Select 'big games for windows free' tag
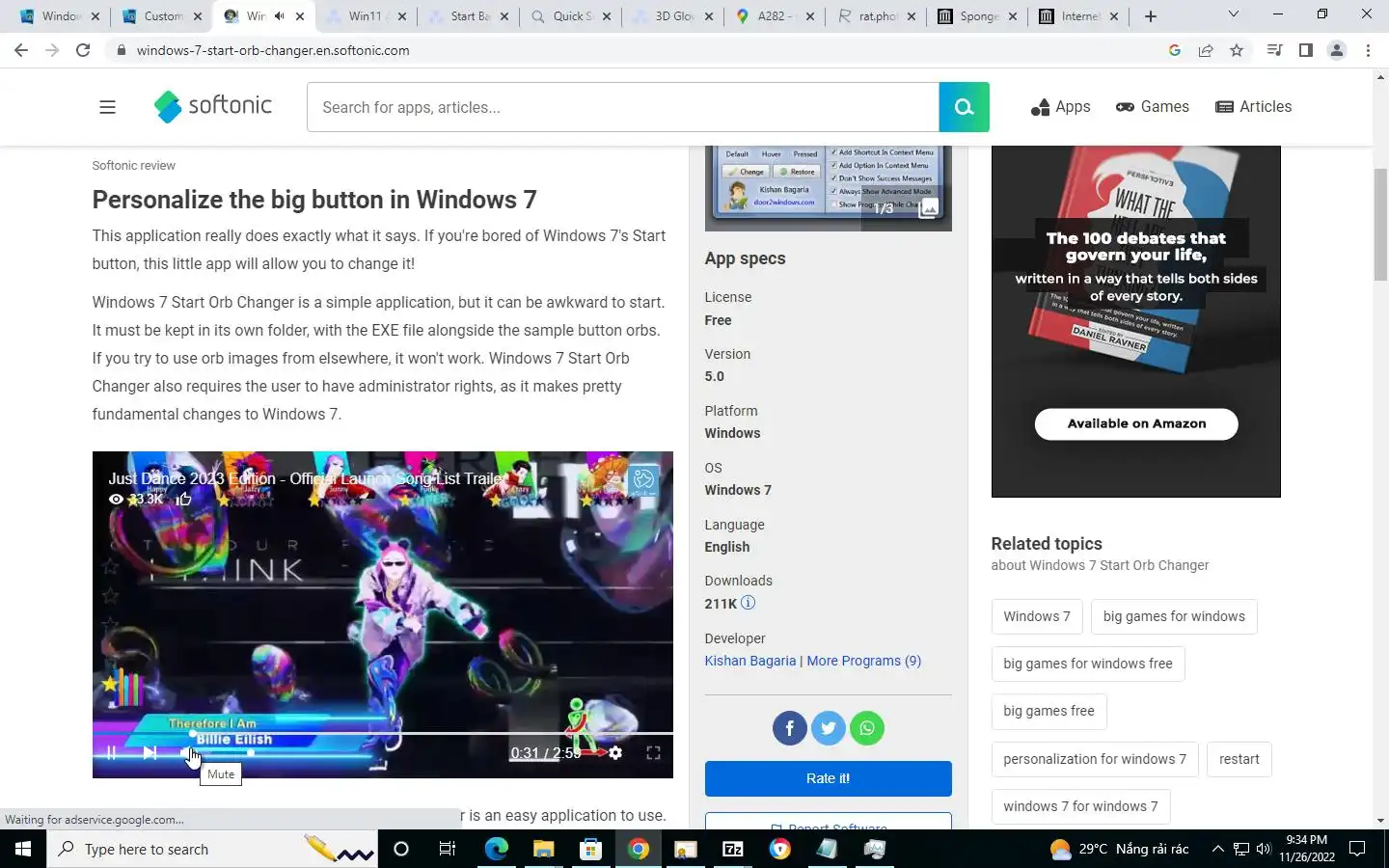Viewport: 1389px width, 868px height. point(1088,664)
